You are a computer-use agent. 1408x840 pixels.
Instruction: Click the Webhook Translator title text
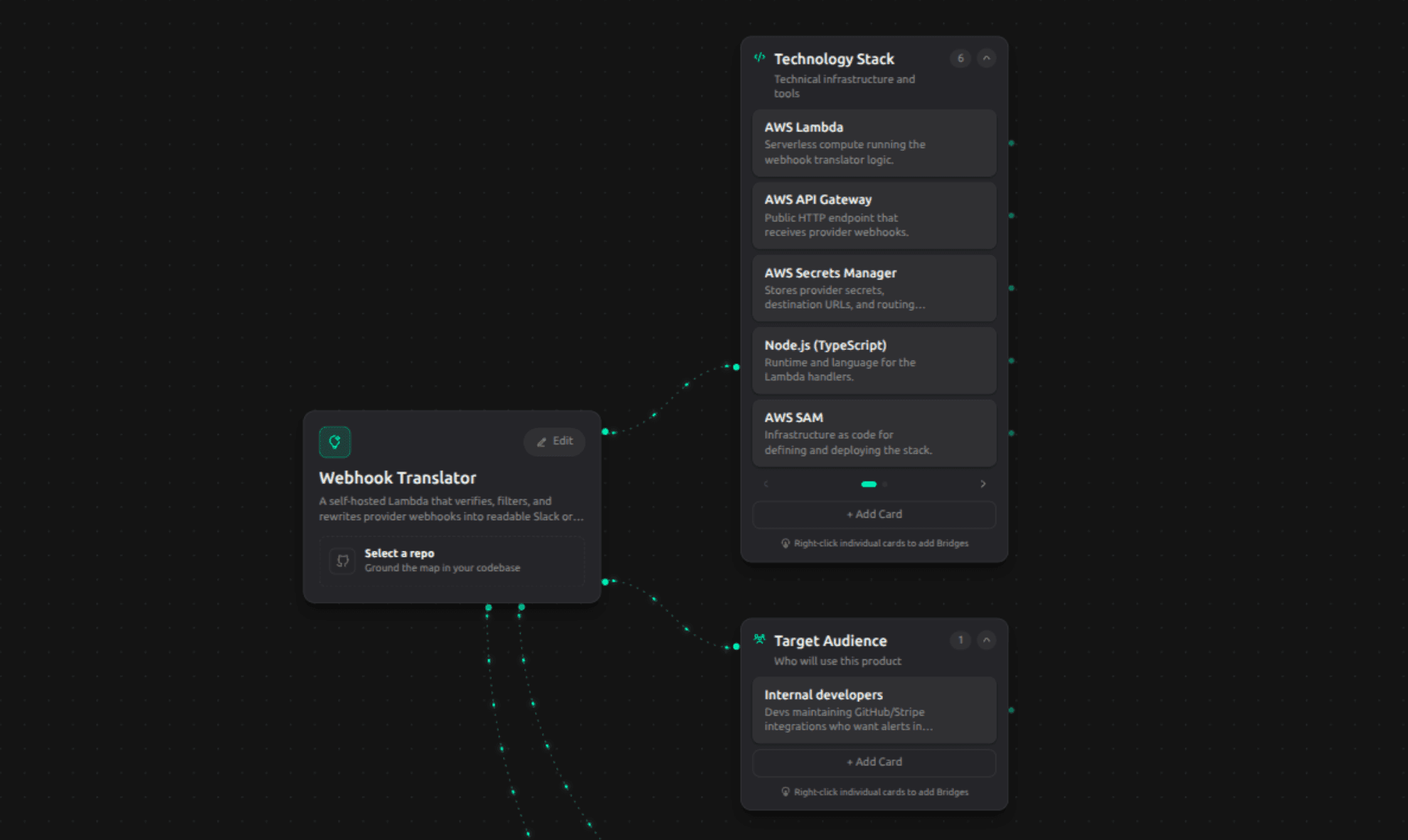point(398,478)
